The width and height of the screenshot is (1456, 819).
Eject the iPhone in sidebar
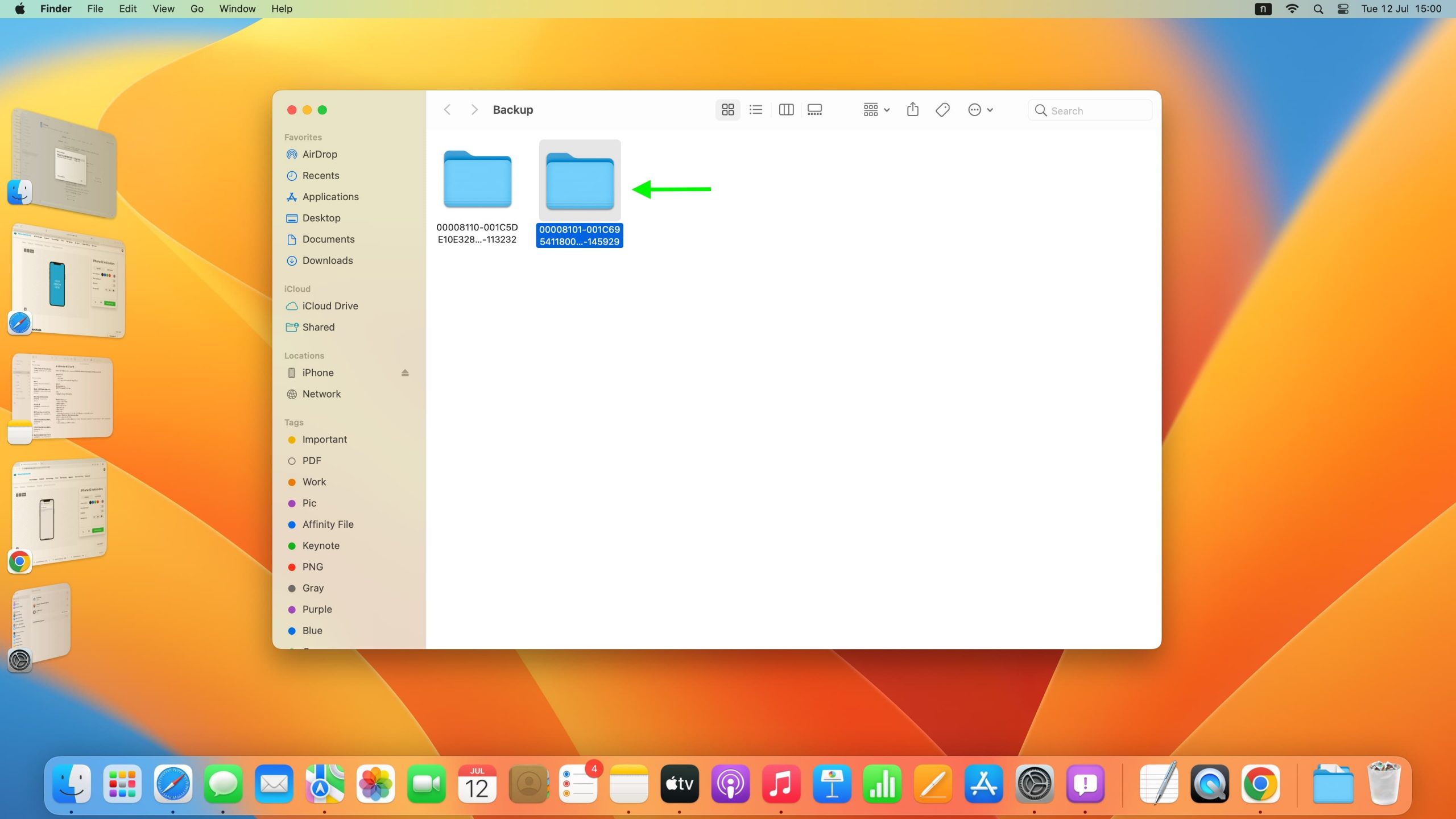pos(405,373)
